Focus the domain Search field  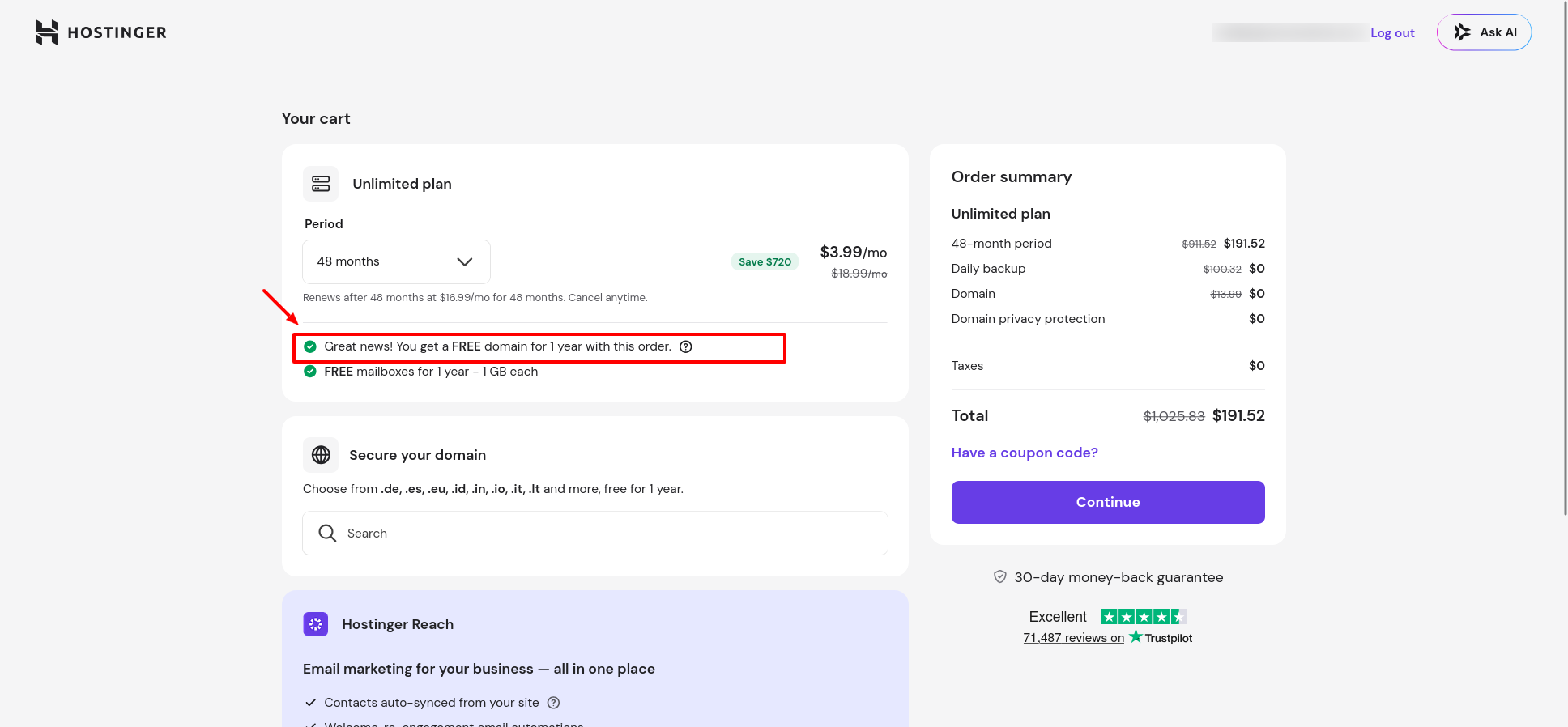click(x=595, y=533)
